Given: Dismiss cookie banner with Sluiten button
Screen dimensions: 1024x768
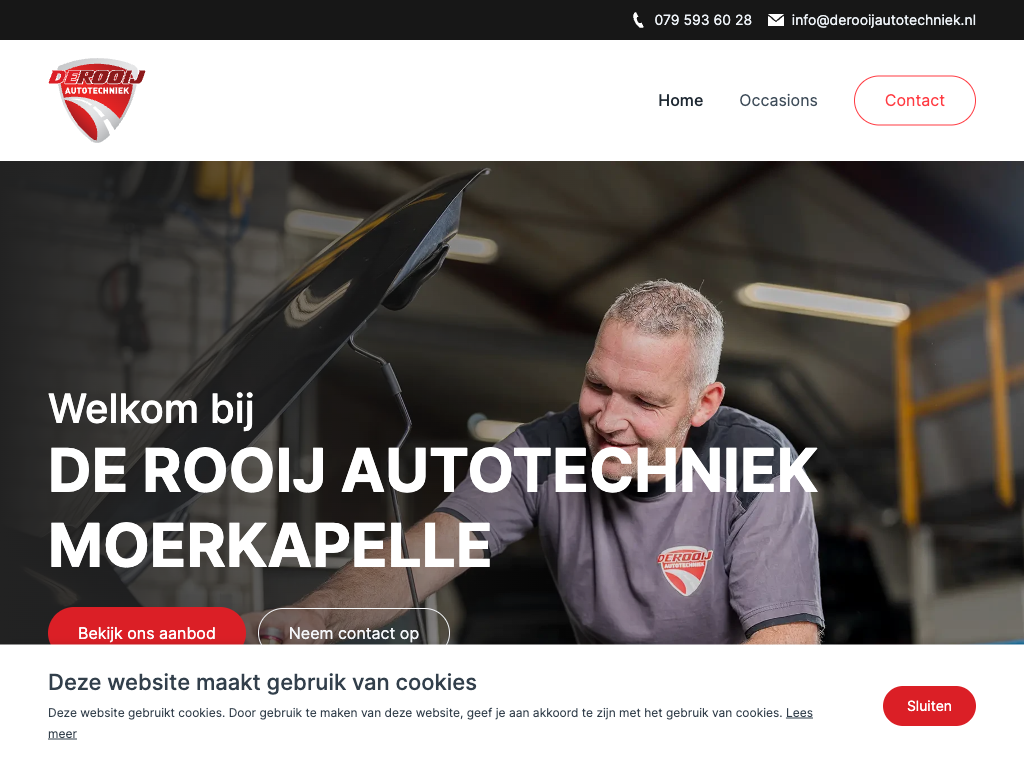Looking at the screenshot, I should [x=929, y=706].
